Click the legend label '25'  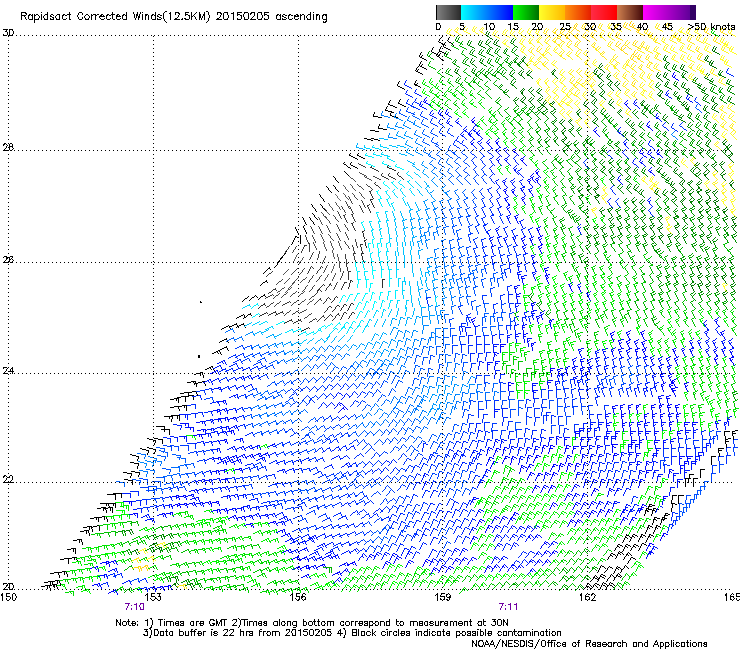[565, 27]
